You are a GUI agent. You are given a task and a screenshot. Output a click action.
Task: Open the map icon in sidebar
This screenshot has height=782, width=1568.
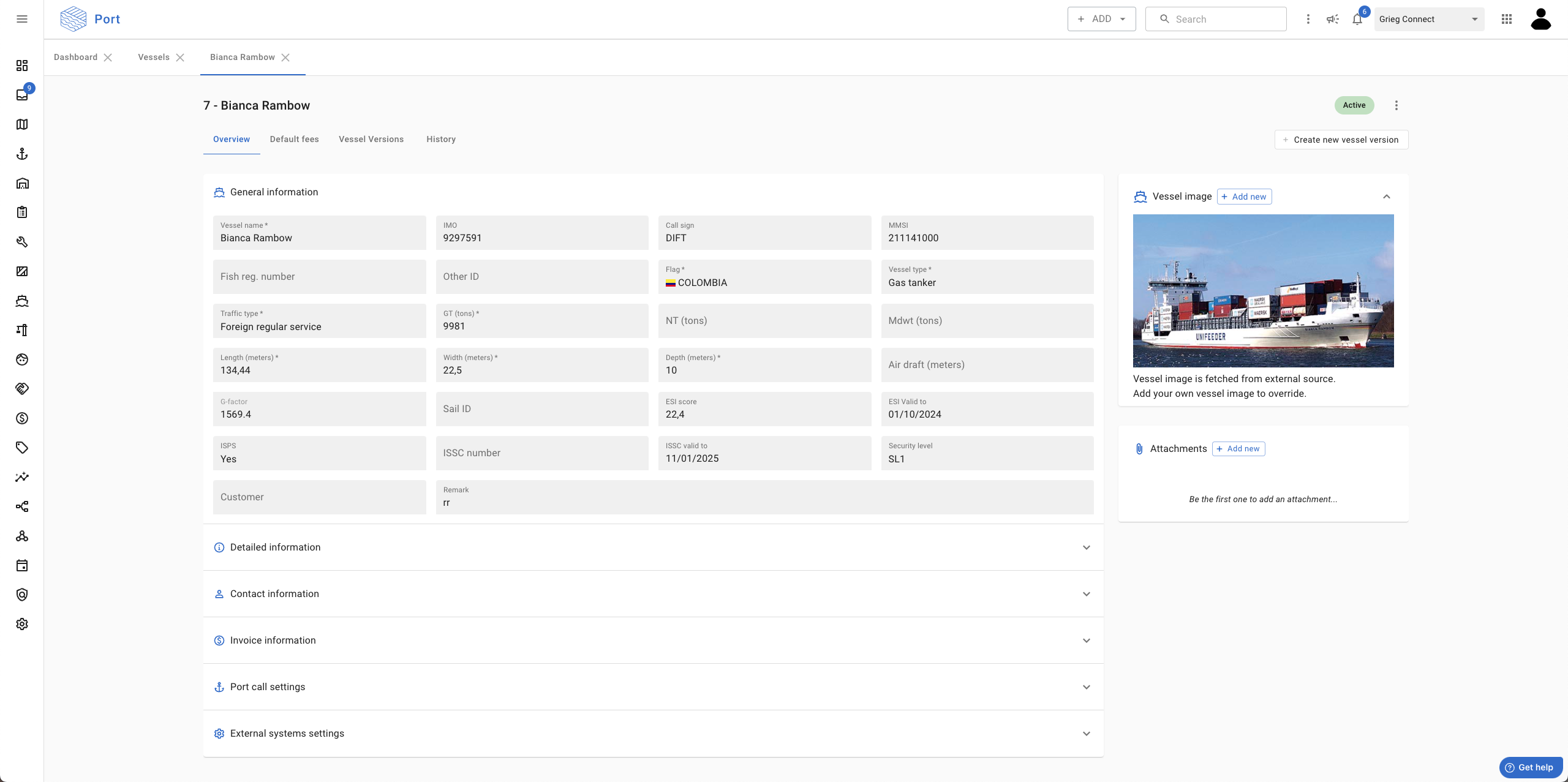coord(22,124)
